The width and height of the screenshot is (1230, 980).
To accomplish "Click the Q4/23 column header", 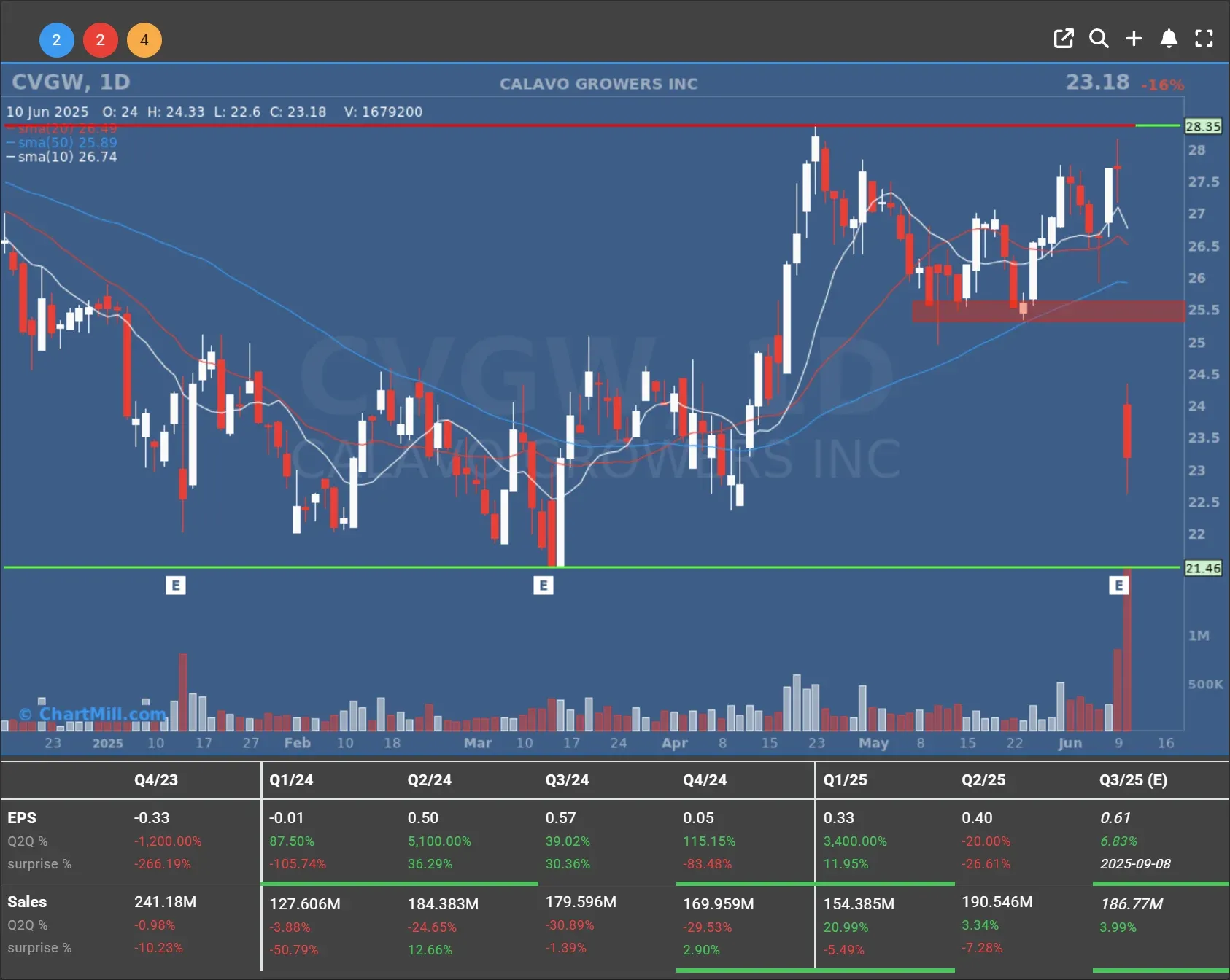I will point(156,780).
